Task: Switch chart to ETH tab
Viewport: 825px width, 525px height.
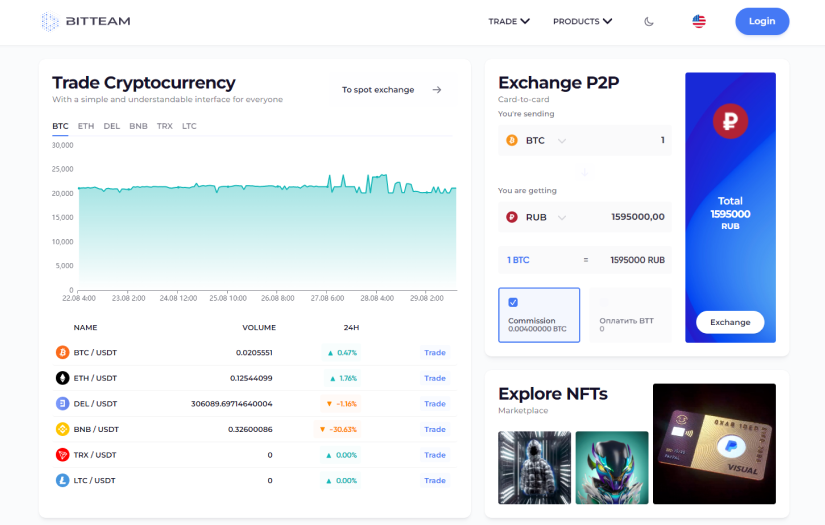Action: click(86, 126)
